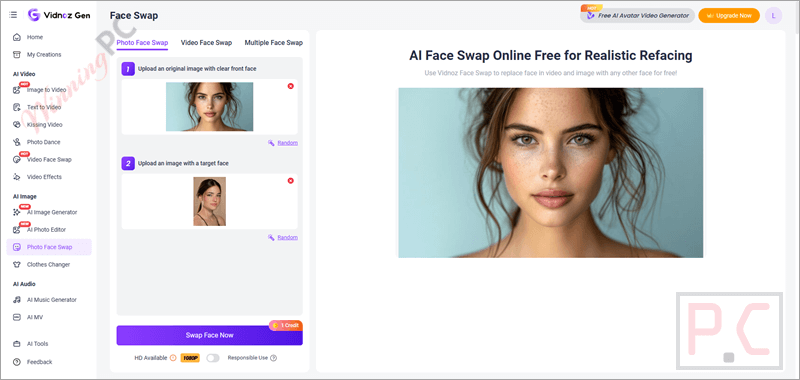Toggle the hamburger sidebar menu icon

[x=13, y=15]
